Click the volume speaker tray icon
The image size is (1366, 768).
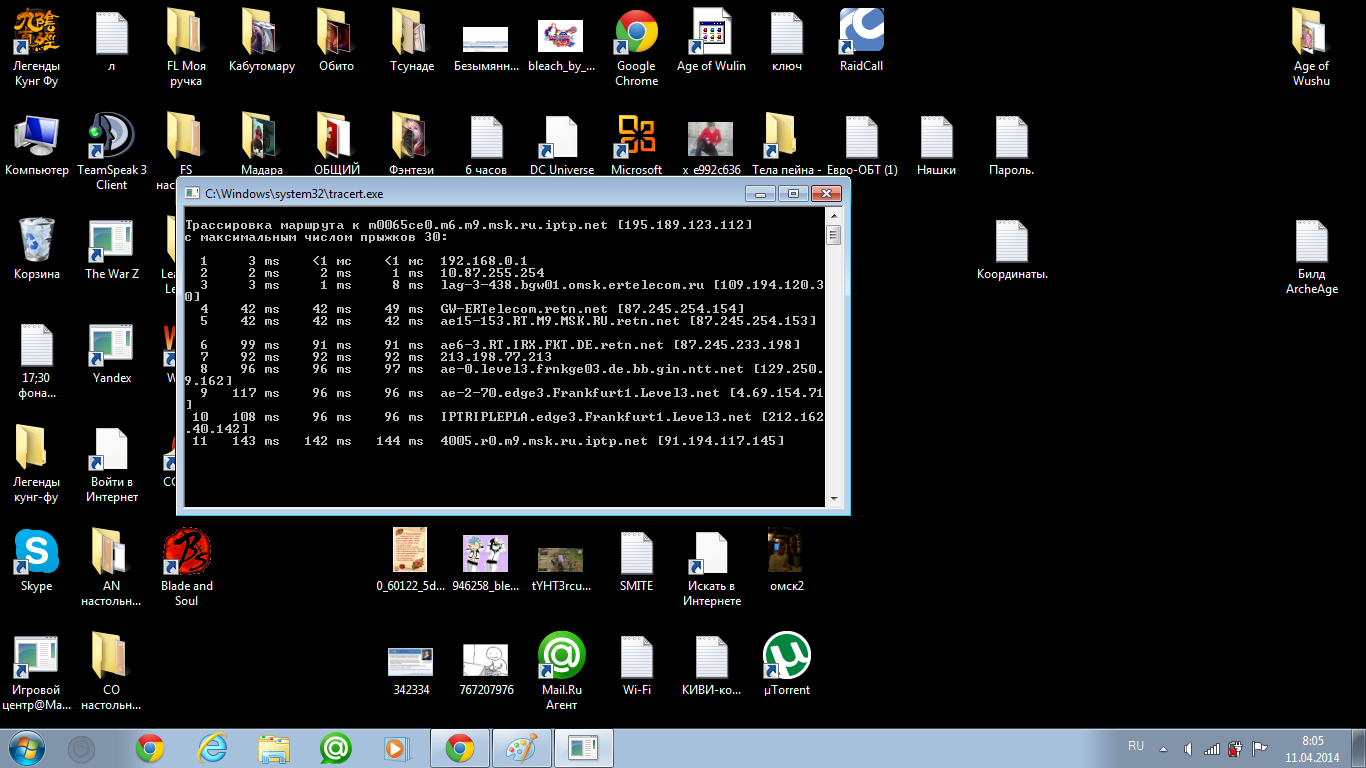(x=1188, y=748)
